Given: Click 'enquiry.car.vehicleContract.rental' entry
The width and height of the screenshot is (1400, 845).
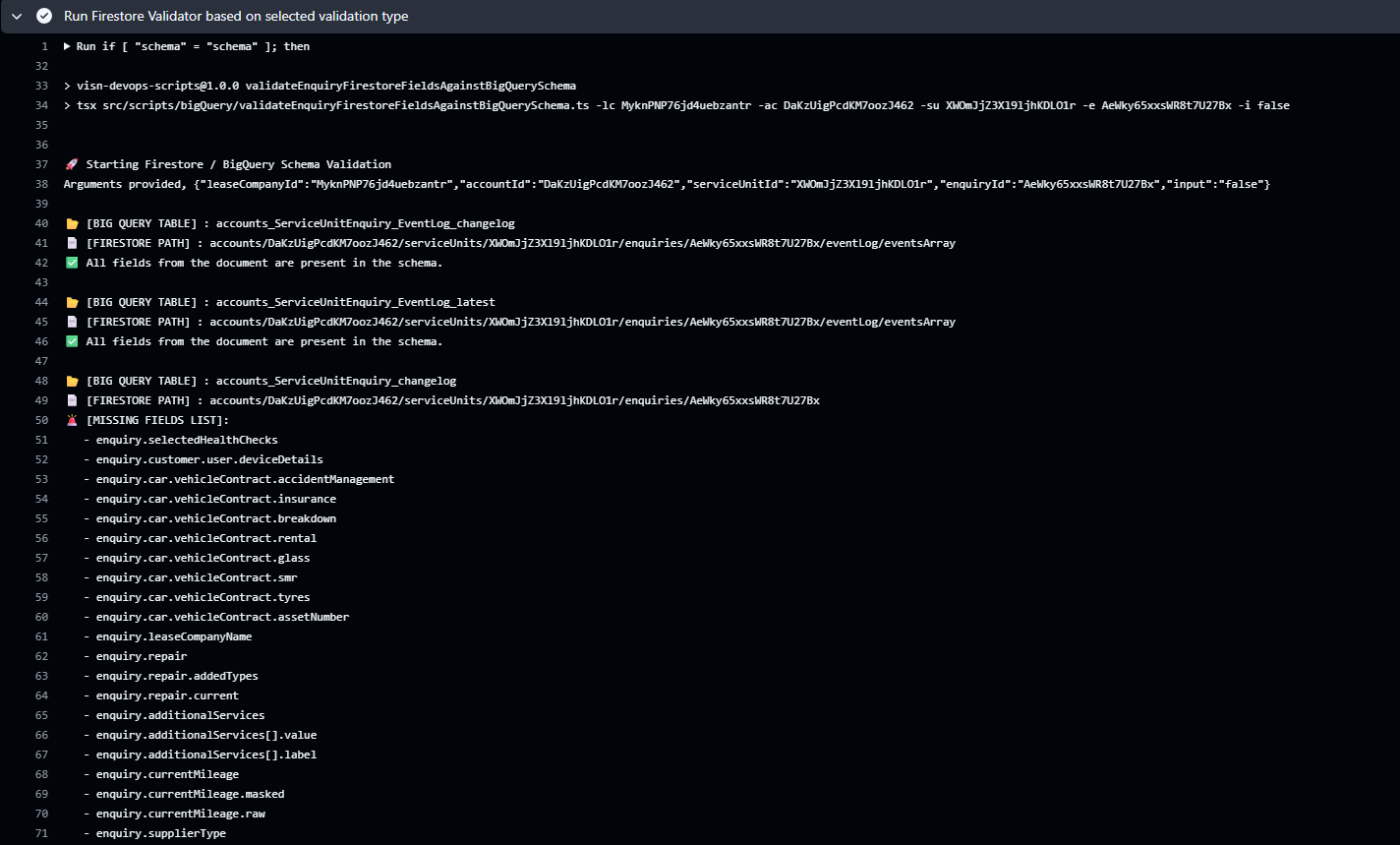Looking at the screenshot, I should [206, 538].
